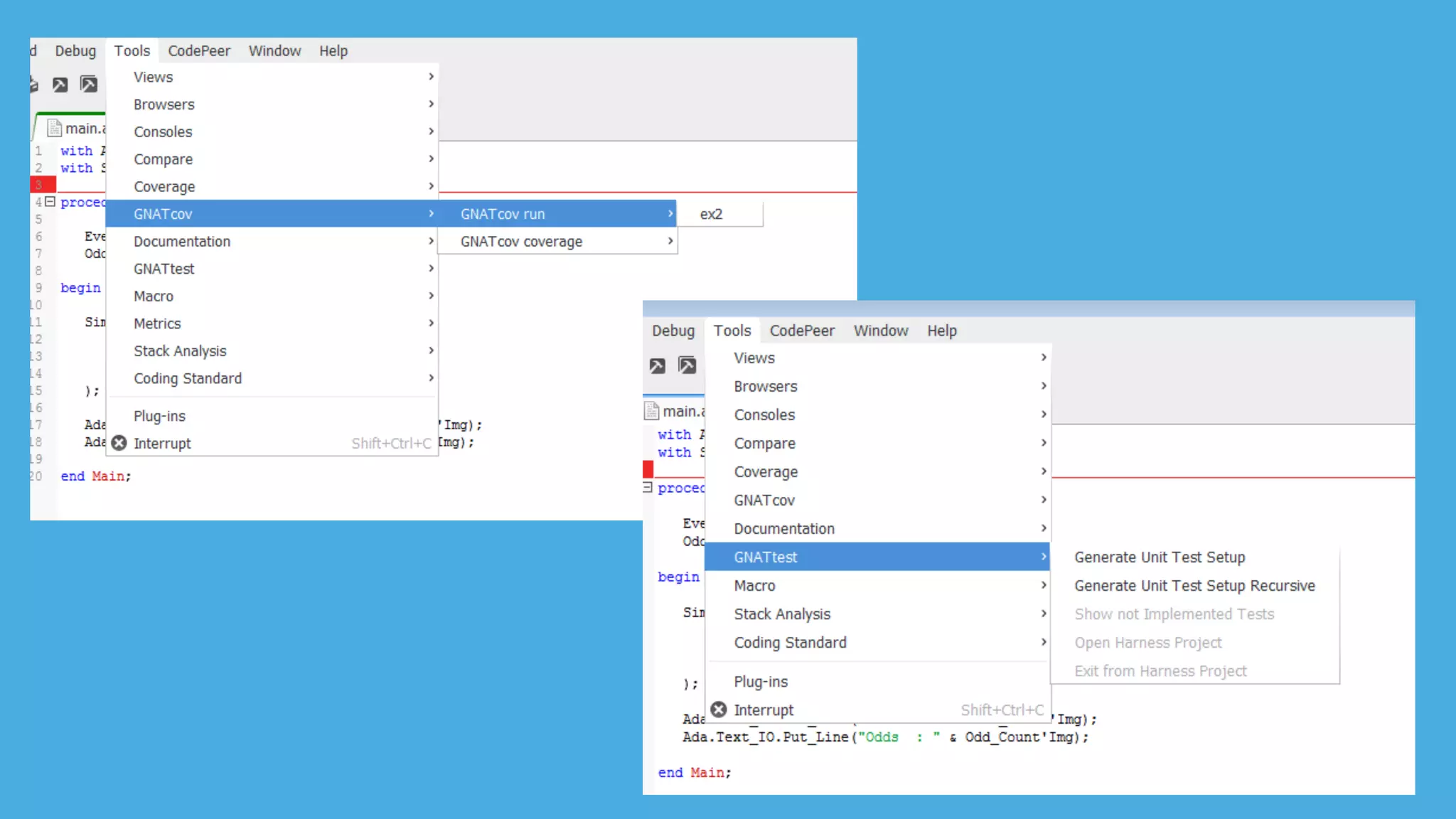
Task: Click the stacked-hammer build all icon beside the GNATcov menu
Action: click(89, 85)
